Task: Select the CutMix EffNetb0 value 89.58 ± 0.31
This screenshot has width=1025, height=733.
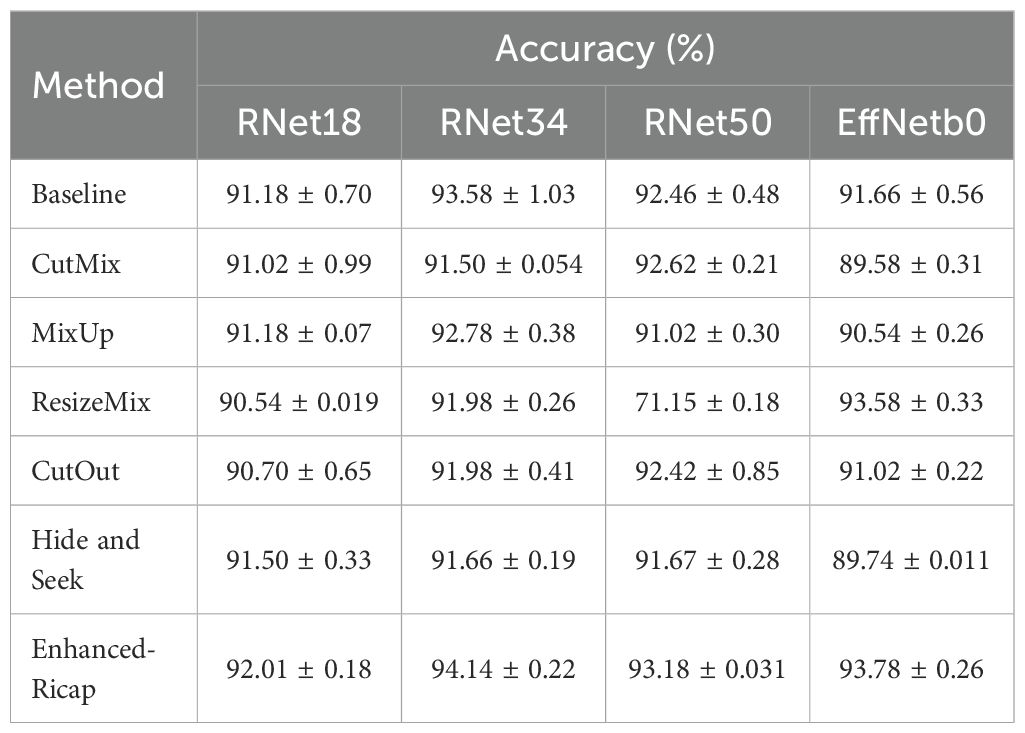Action: [x=911, y=263]
